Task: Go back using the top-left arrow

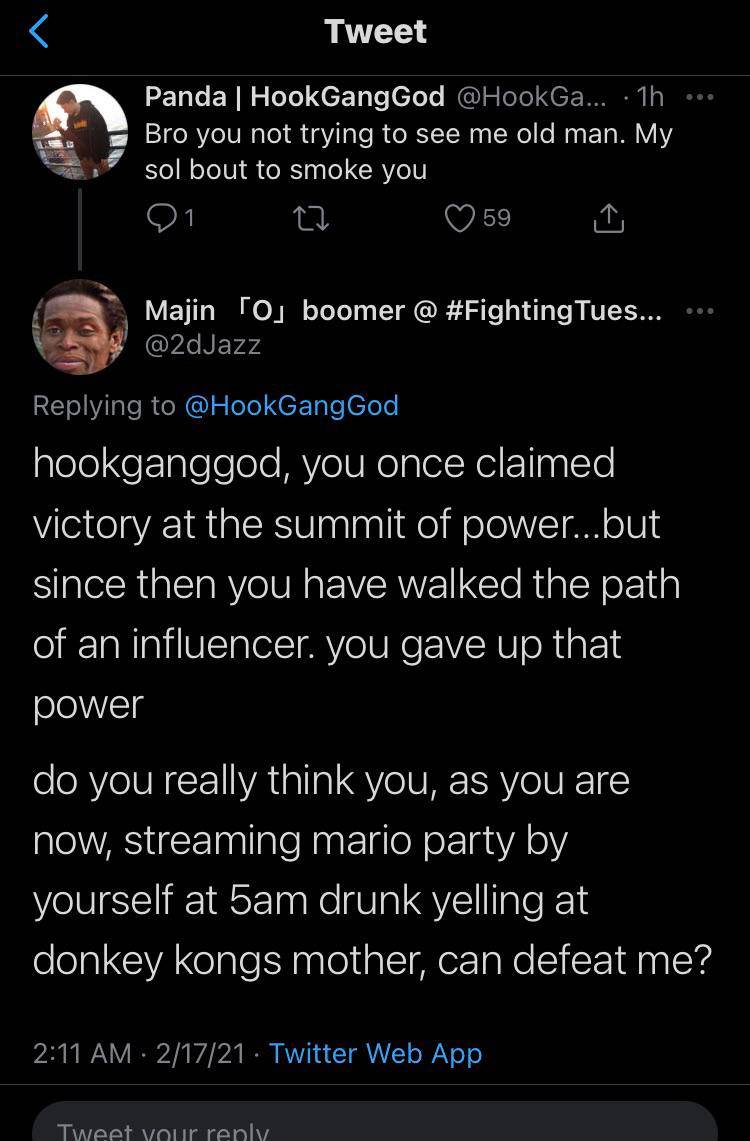Action: point(38,32)
